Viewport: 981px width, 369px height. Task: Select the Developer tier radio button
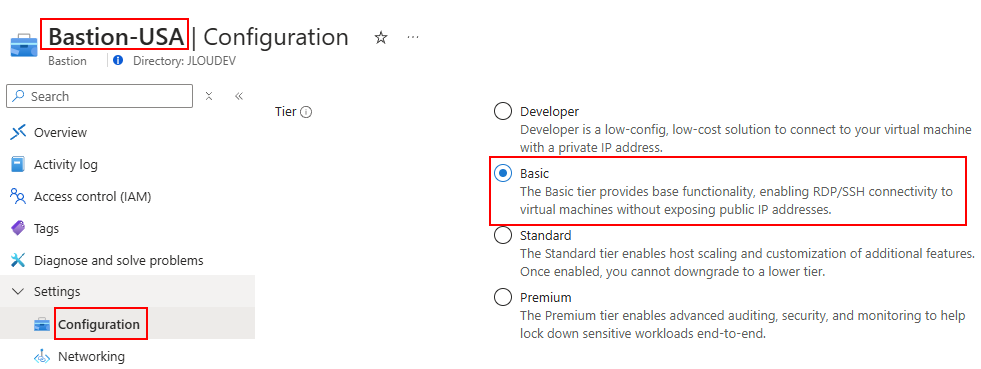coord(503,111)
